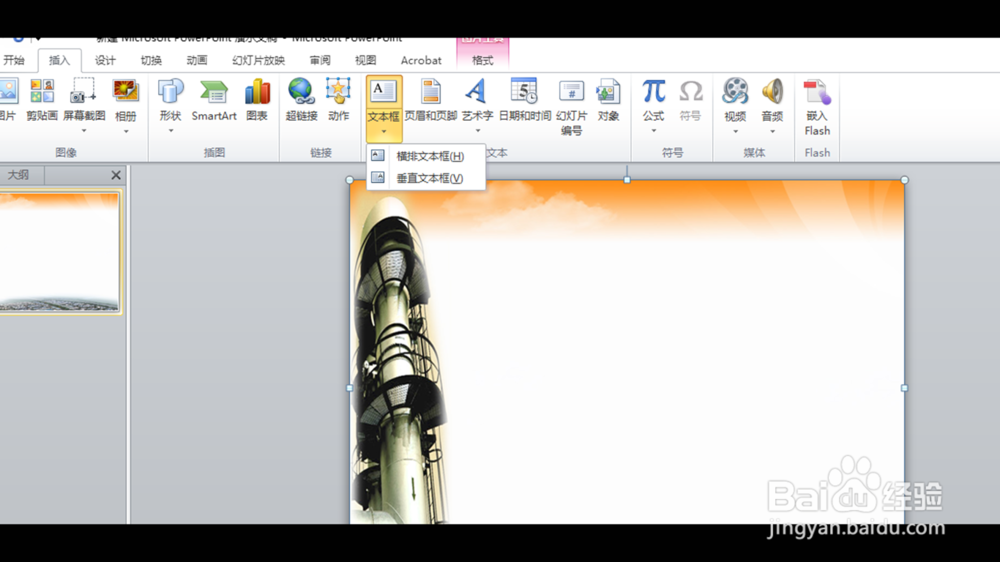Viewport: 1000px width, 562px height.
Task: Expand the 相册 dropdown arrow
Action: (x=126, y=131)
